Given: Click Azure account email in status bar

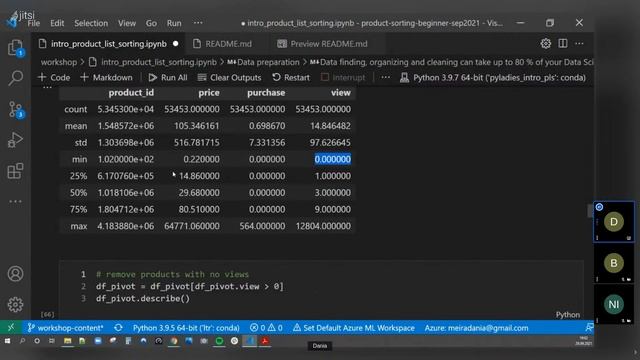Looking at the screenshot, I should pos(476,328).
